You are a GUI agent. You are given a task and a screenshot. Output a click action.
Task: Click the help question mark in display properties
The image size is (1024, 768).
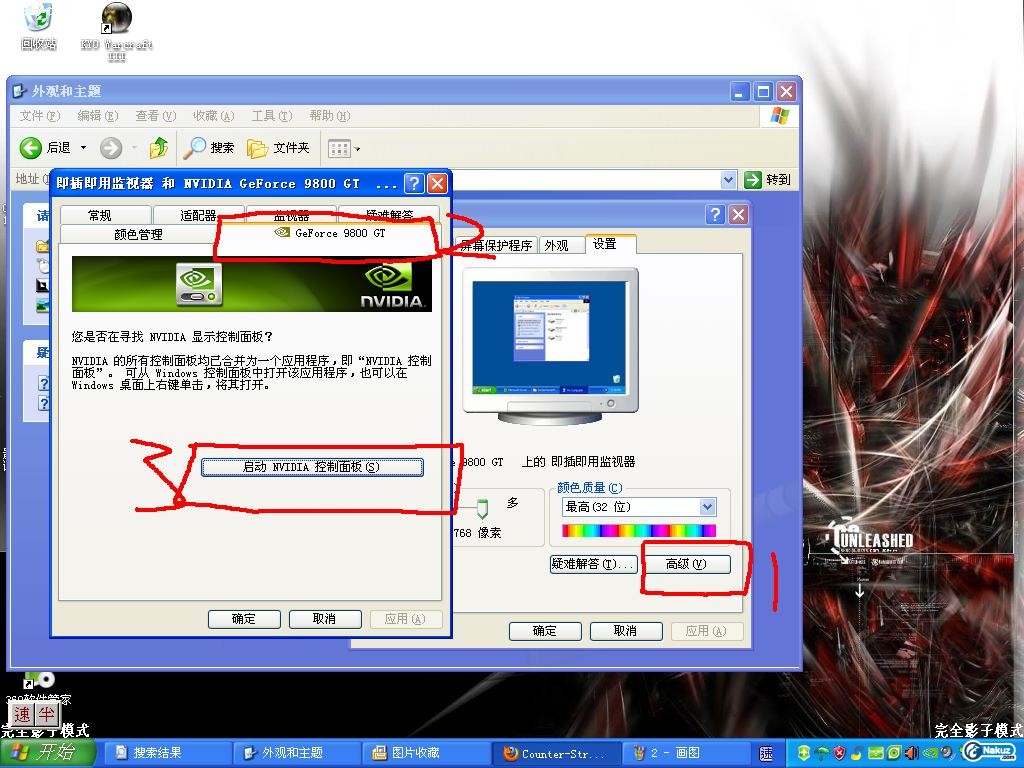(x=715, y=214)
